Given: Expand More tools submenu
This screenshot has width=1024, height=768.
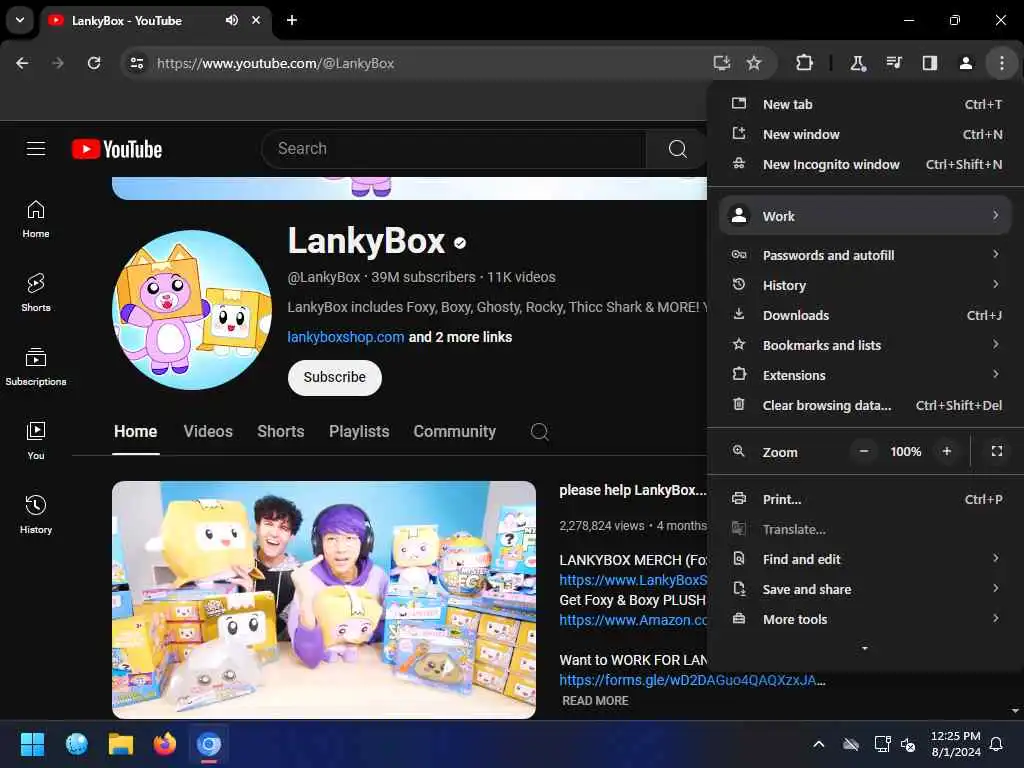Looking at the screenshot, I should [865, 619].
